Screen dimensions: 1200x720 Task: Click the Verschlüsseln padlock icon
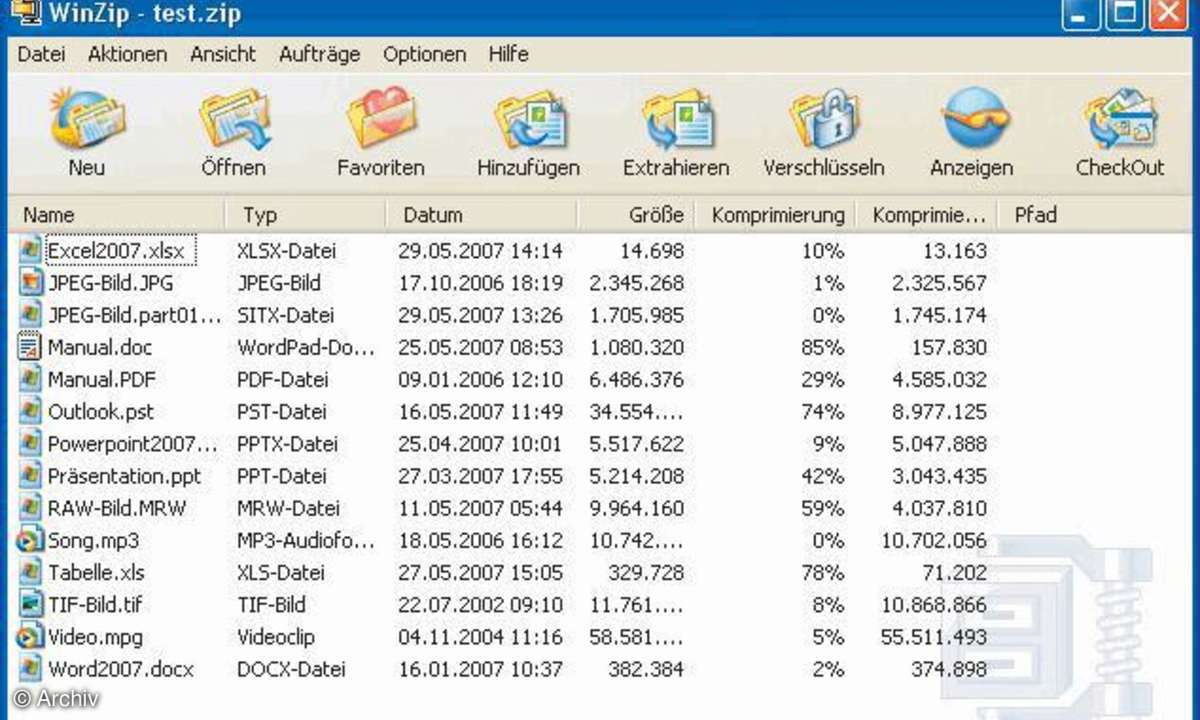pyautogui.click(x=824, y=118)
